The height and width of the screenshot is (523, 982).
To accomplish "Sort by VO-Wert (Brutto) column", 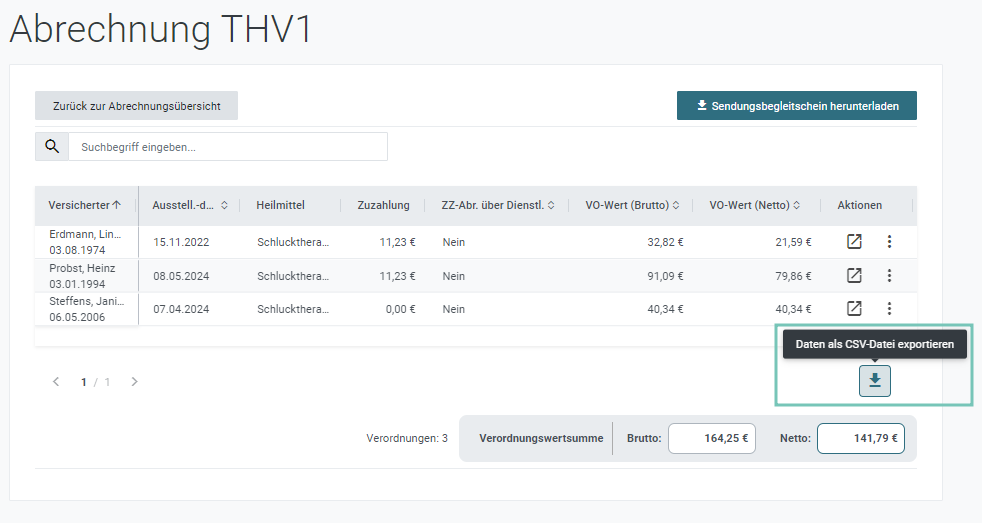I will pyautogui.click(x=633, y=205).
